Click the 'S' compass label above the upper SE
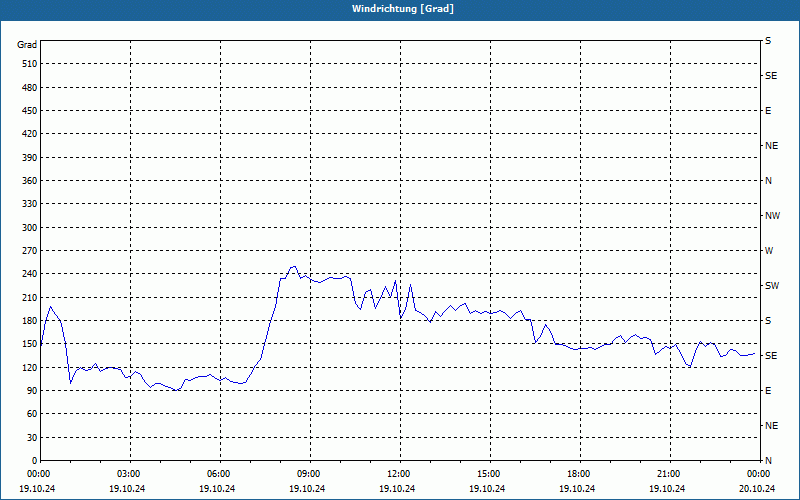This screenshot has width=800, height=500. click(x=768, y=41)
